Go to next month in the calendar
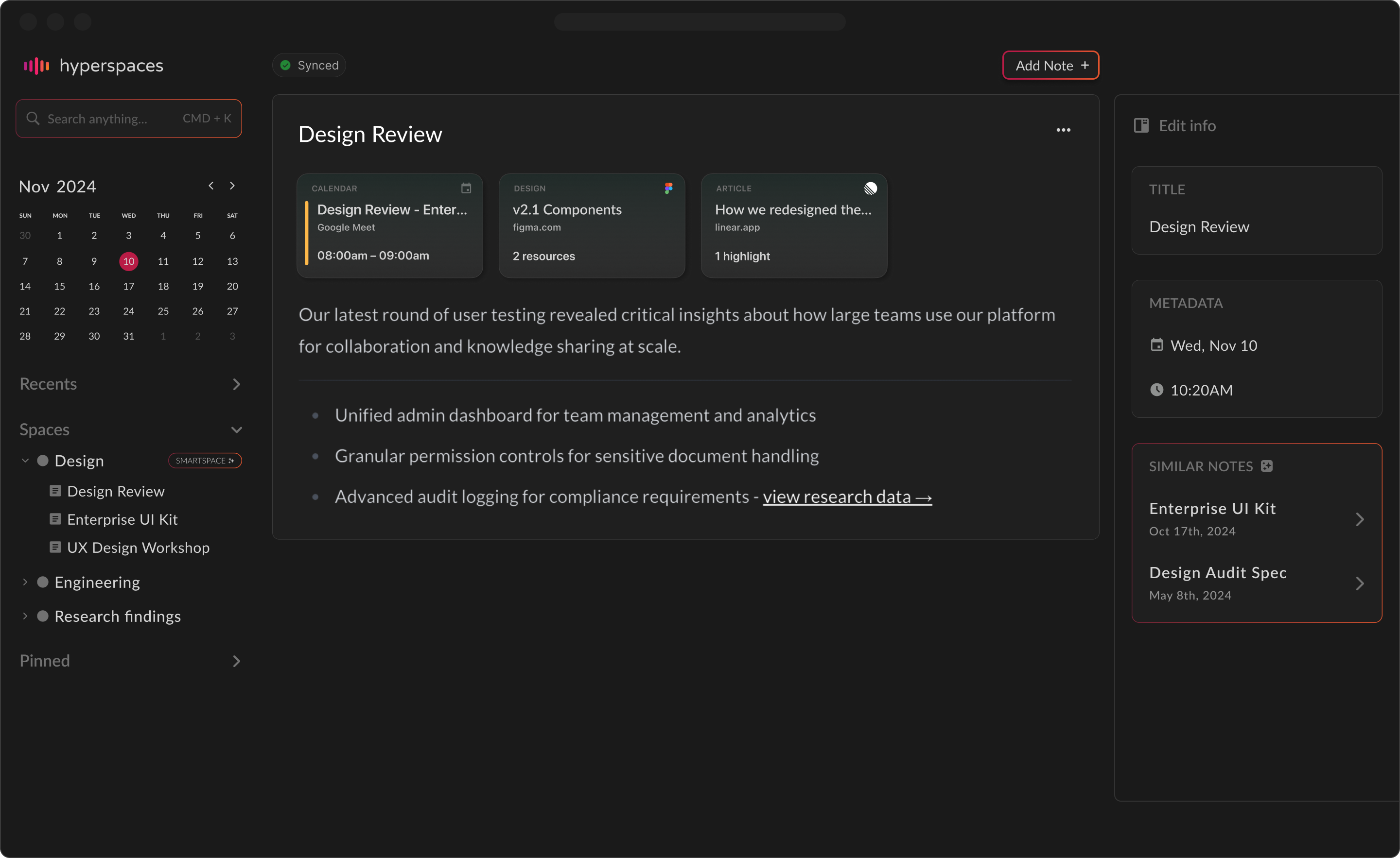 click(232, 186)
